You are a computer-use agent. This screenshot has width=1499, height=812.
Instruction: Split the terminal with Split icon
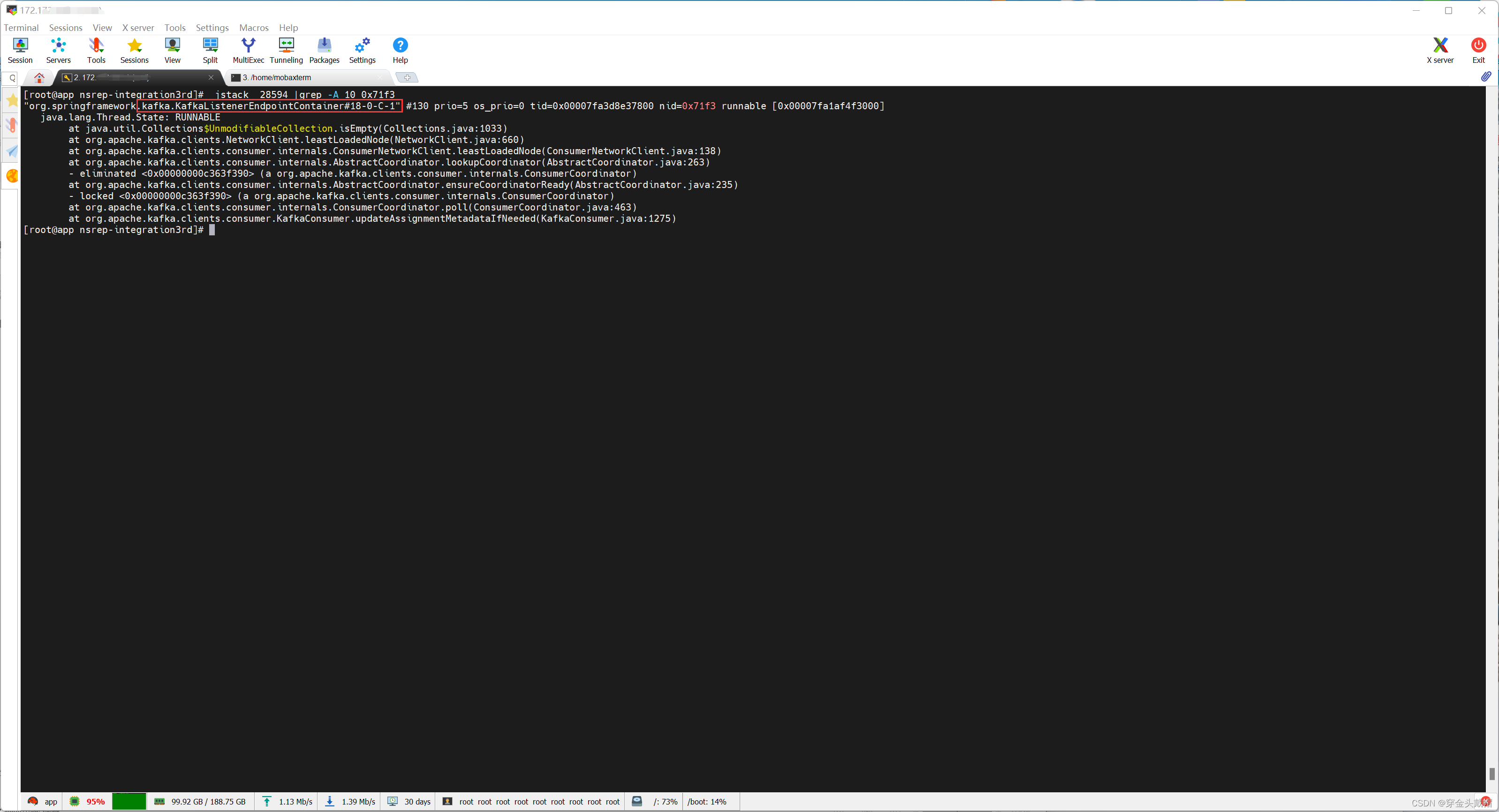point(210,50)
